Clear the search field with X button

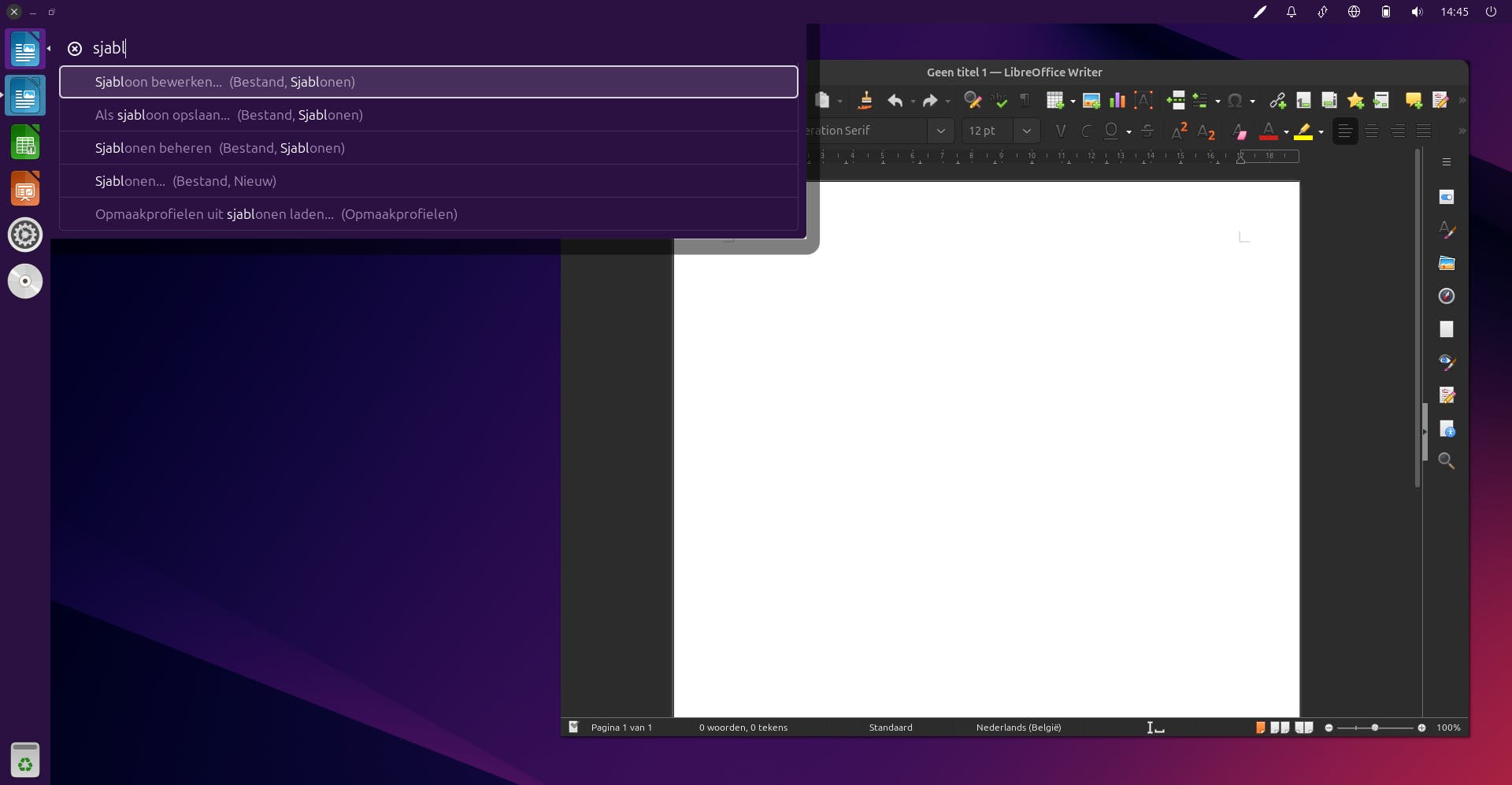(x=75, y=49)
